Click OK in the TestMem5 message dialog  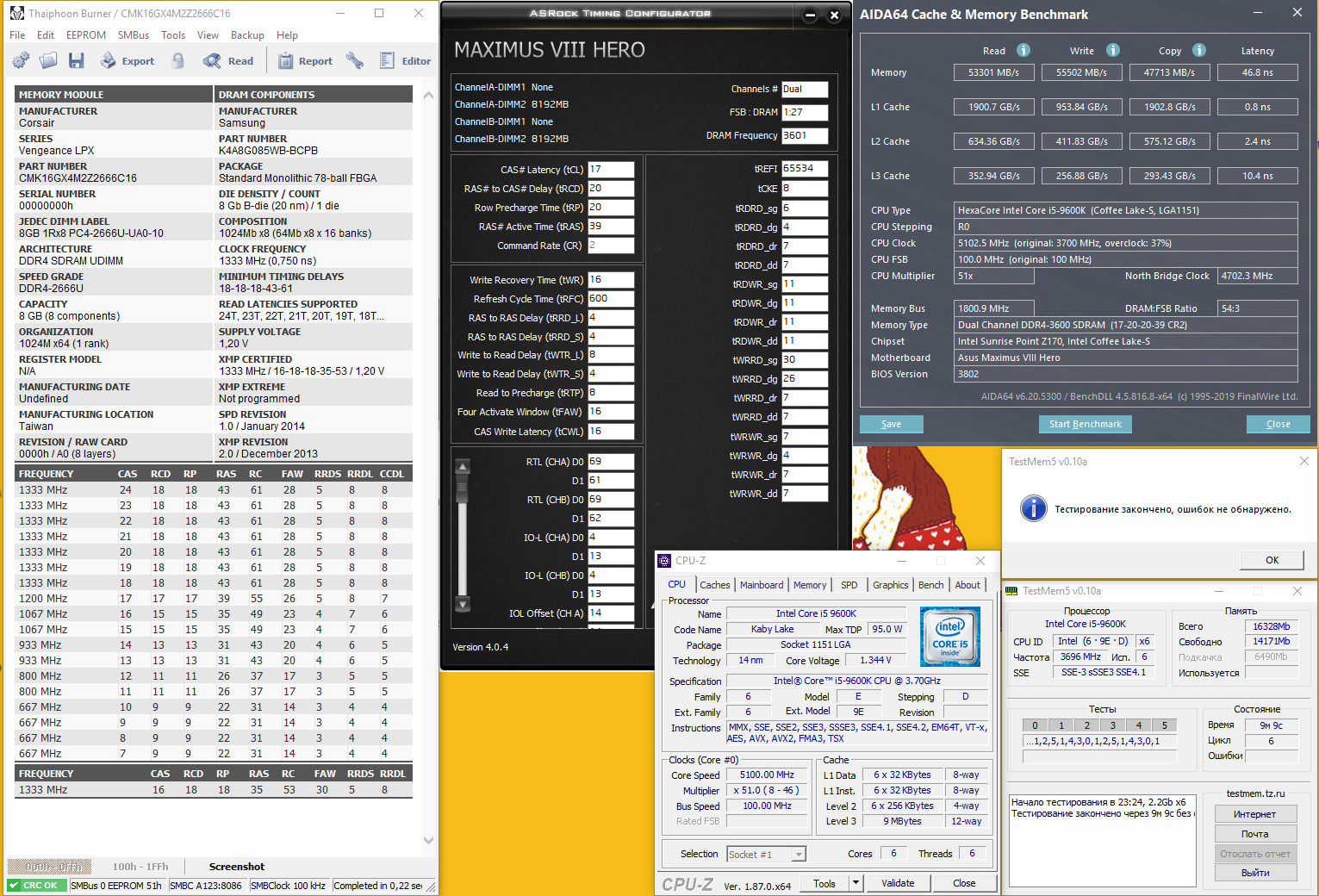[x=1272, y=560]
